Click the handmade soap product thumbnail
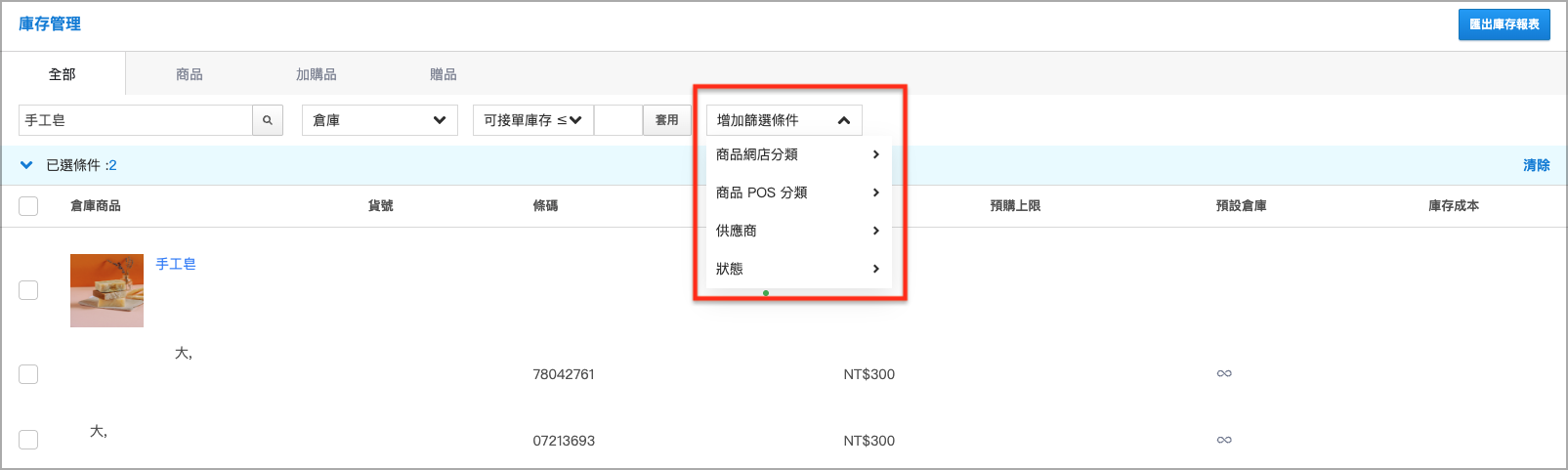 106,290
